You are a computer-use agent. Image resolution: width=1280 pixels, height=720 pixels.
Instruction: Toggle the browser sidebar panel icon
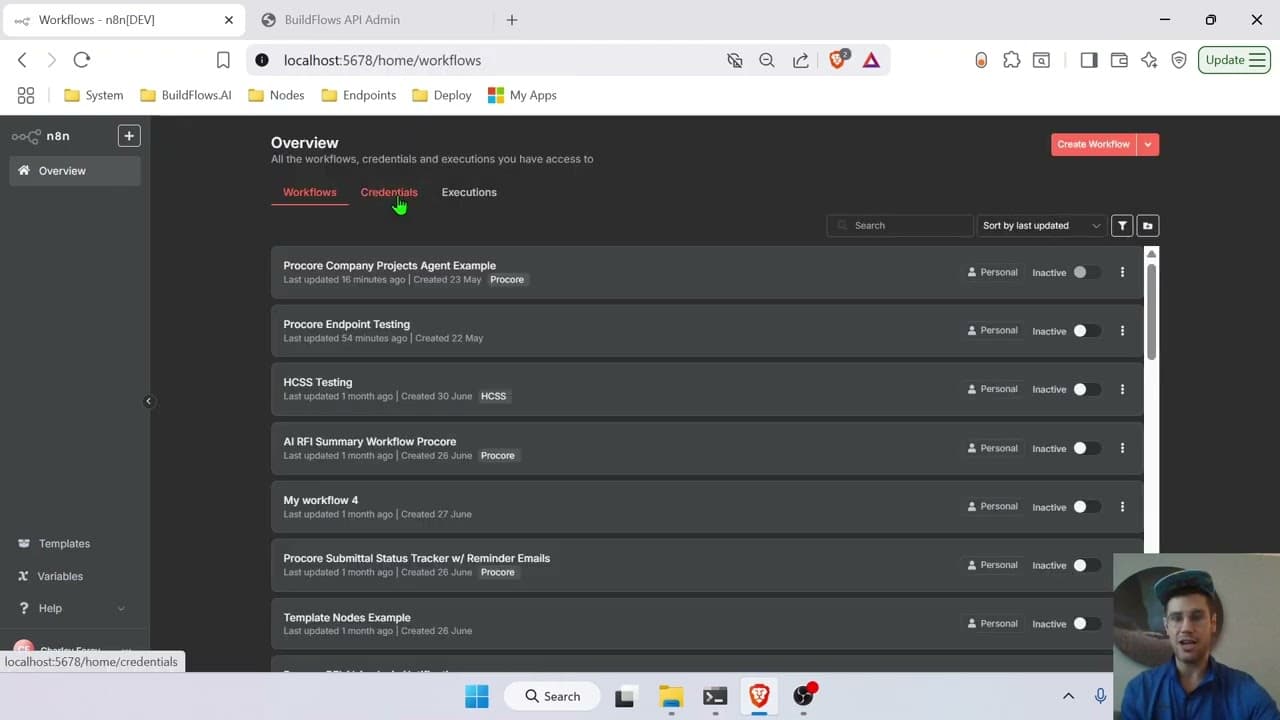[x=1089, y=60]
